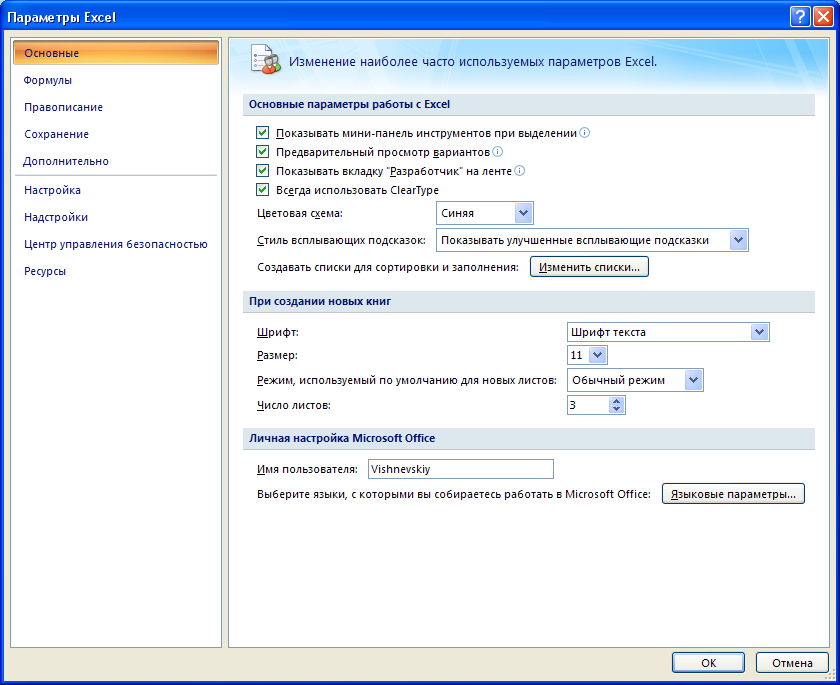
Task: Click the resize grip at dialog corner
Action: [x=830, y=676]
